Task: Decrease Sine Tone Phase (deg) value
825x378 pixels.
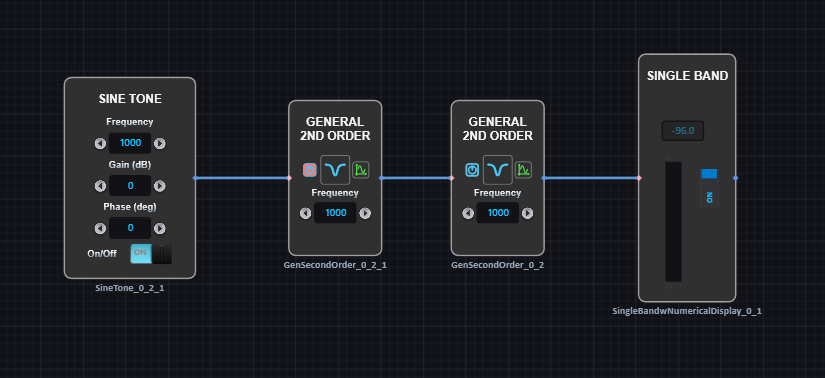Action: pos(100,228)
